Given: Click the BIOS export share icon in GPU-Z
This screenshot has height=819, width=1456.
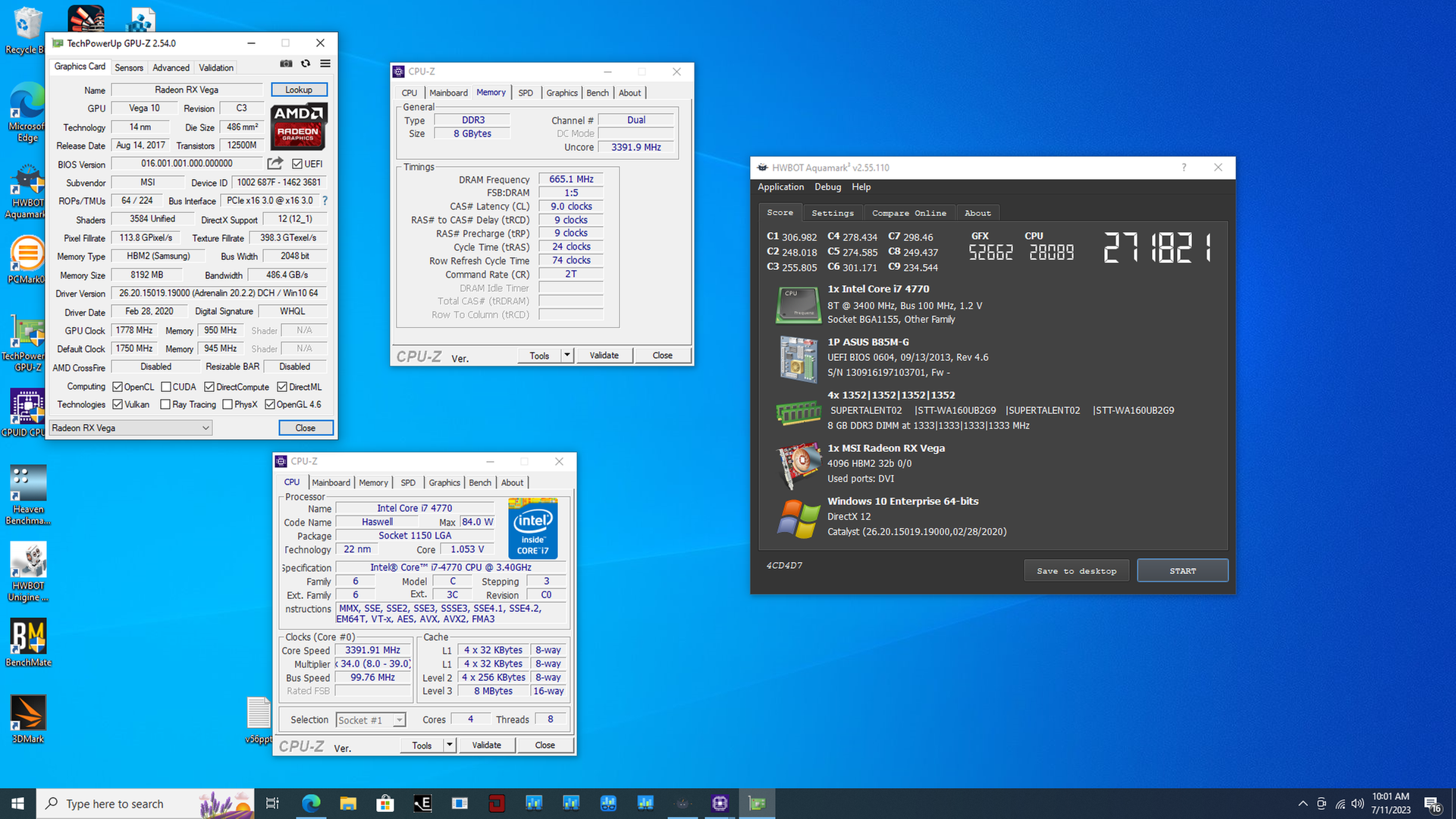Looking at the screenshot, I should coord(275,163).
